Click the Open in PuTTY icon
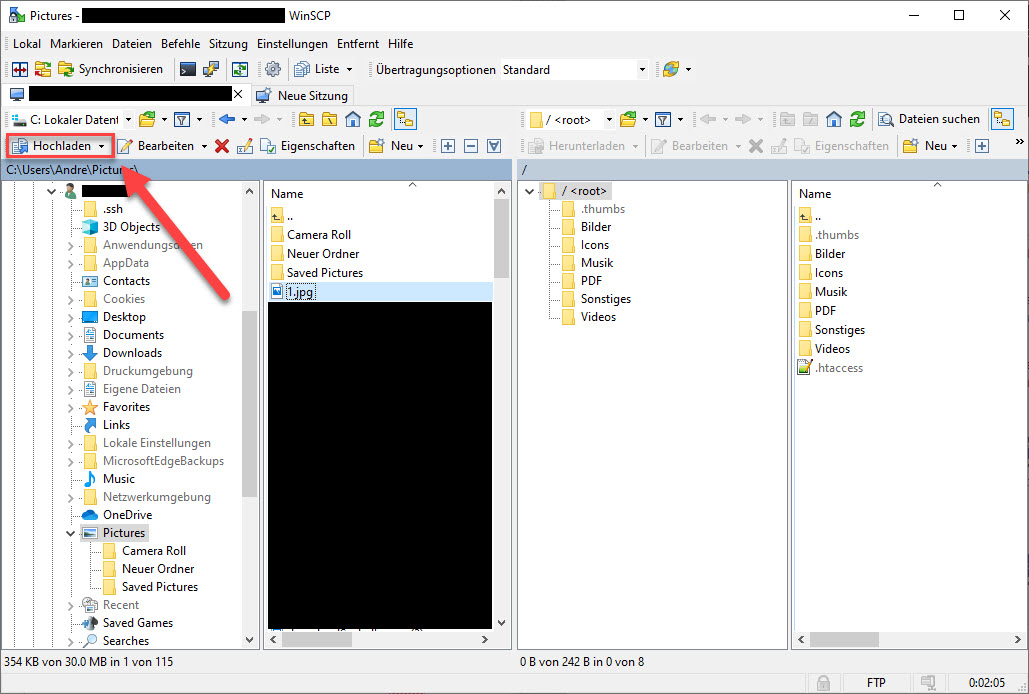1029x694 pixels. pyautogui.click(x=211, y=69)
